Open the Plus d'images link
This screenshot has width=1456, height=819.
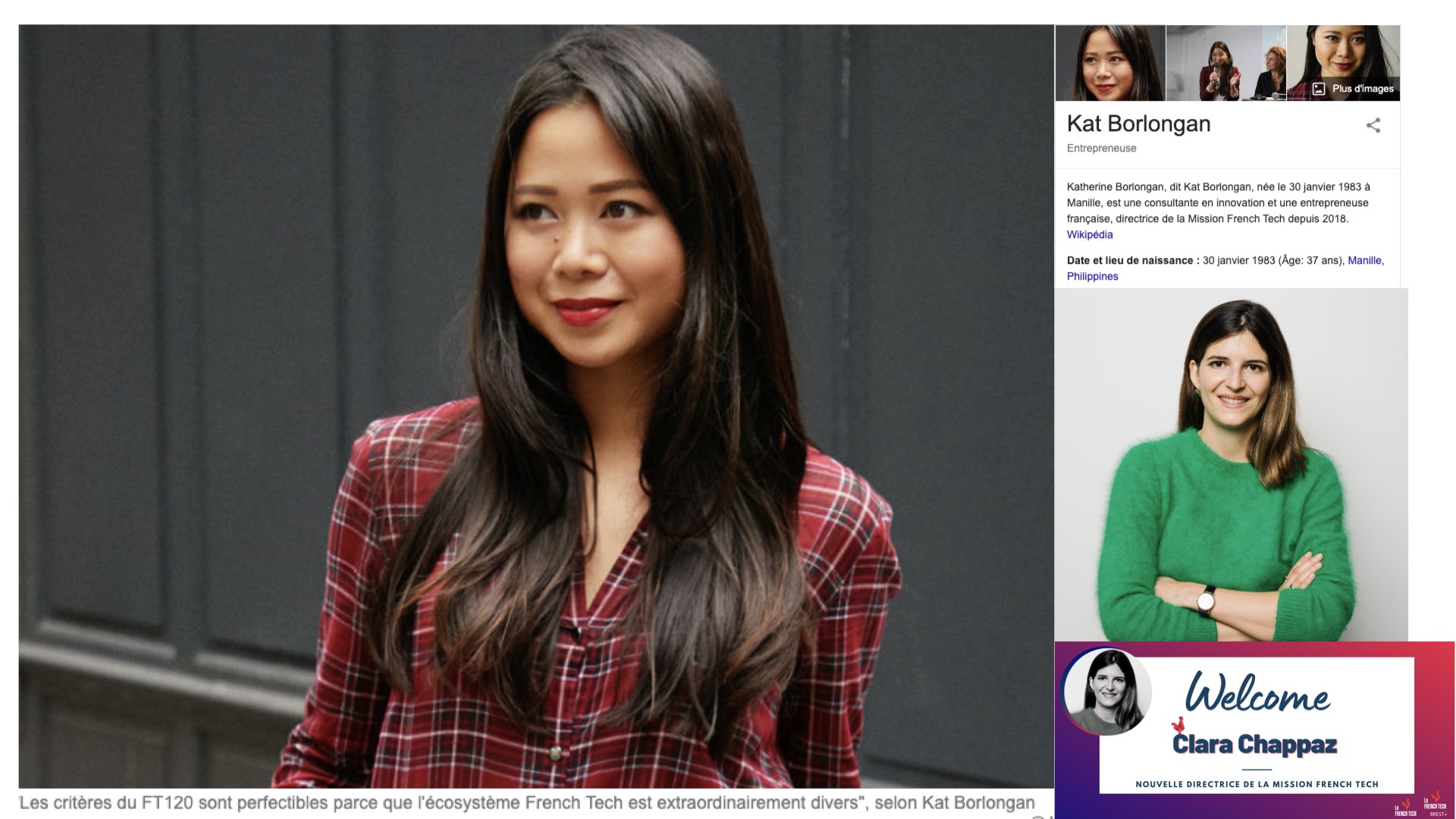point(1363,89)
